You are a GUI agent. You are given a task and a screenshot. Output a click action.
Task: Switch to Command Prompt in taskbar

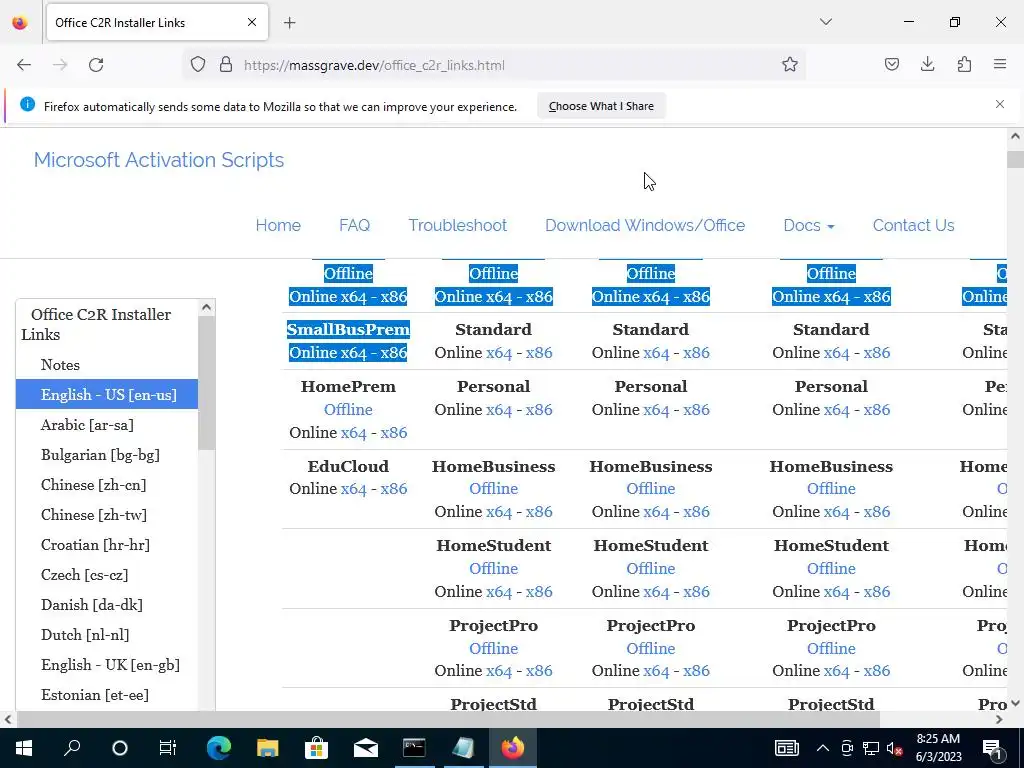click(414, 748)
